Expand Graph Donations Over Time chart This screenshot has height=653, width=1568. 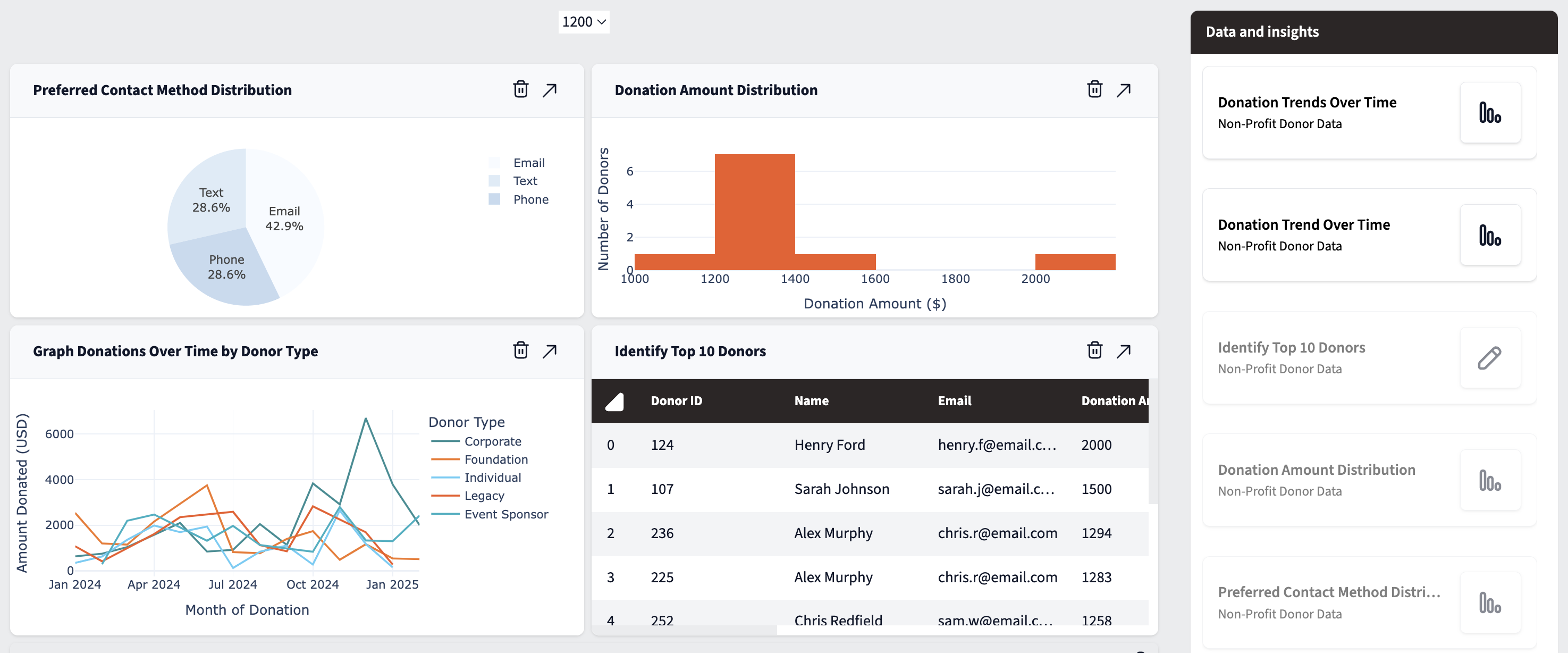click(x=549, y=351)
